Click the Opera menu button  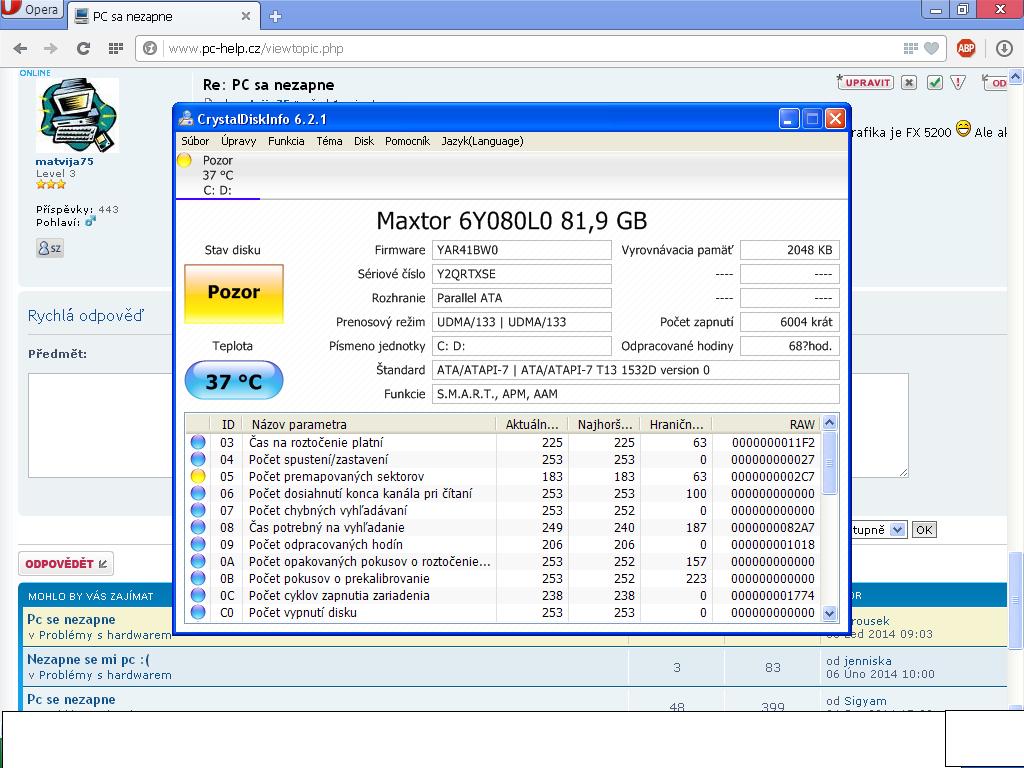[31, 9]
